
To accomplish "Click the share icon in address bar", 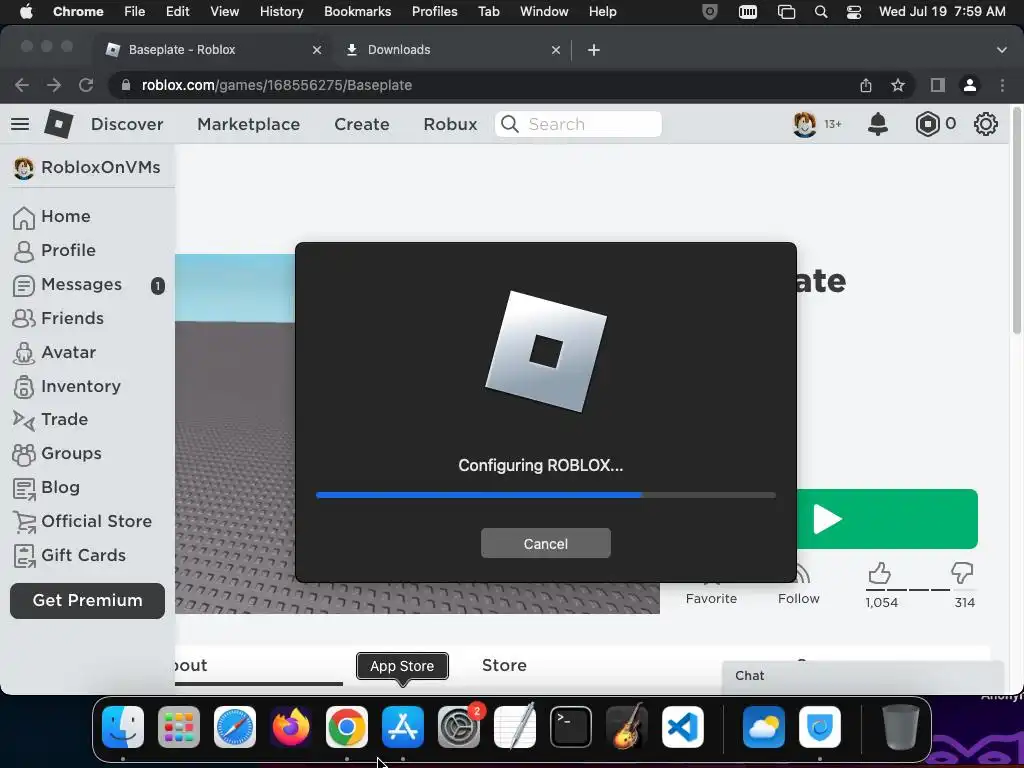I will tap(866, 85).
